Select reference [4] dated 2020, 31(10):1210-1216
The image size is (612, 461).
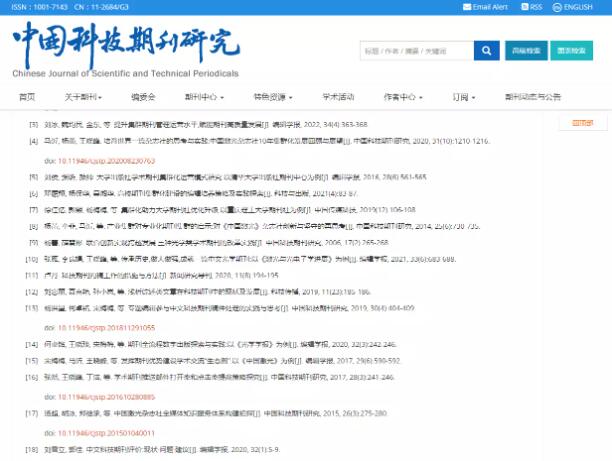[x=260, y=141]
